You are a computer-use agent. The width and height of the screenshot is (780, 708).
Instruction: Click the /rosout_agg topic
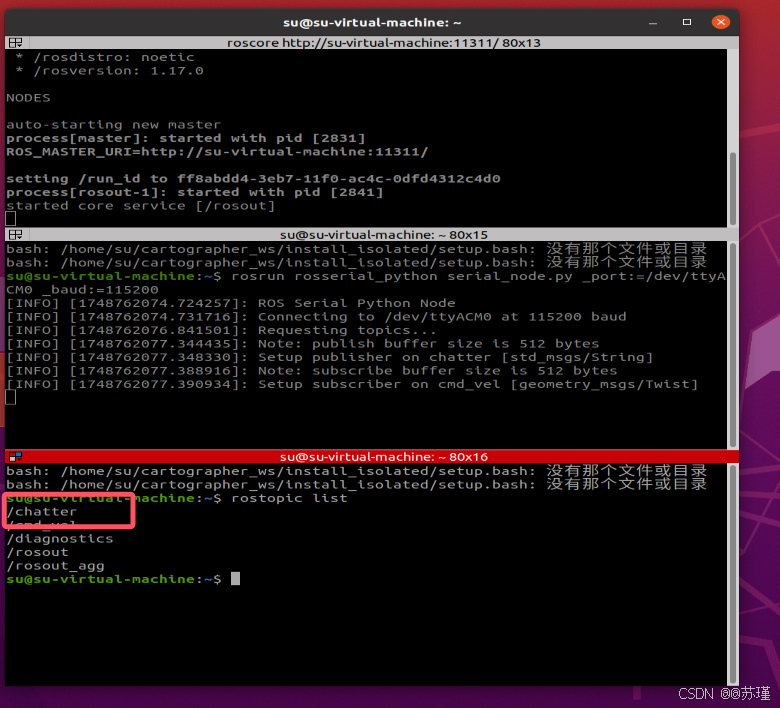tap(55, 566)
